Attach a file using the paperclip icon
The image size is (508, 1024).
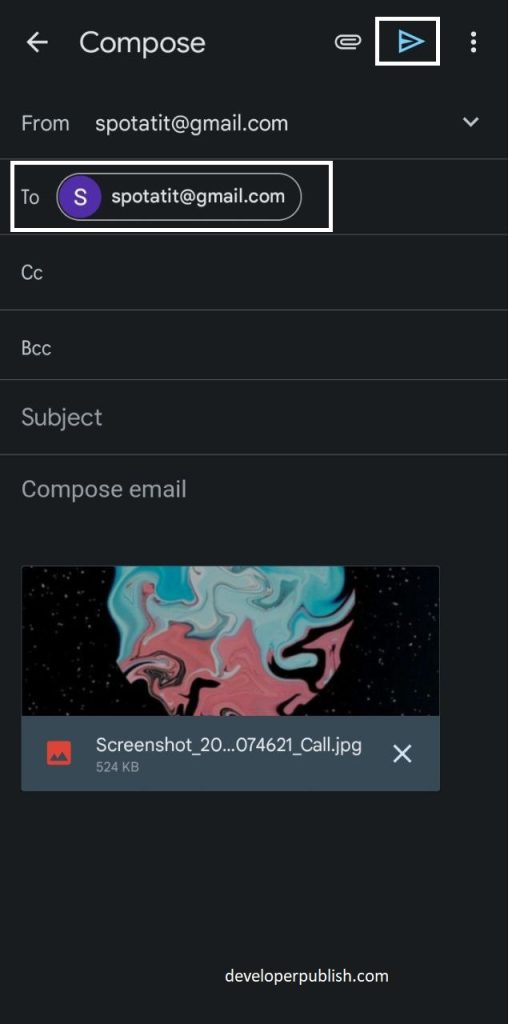click(x=348, y=42)
